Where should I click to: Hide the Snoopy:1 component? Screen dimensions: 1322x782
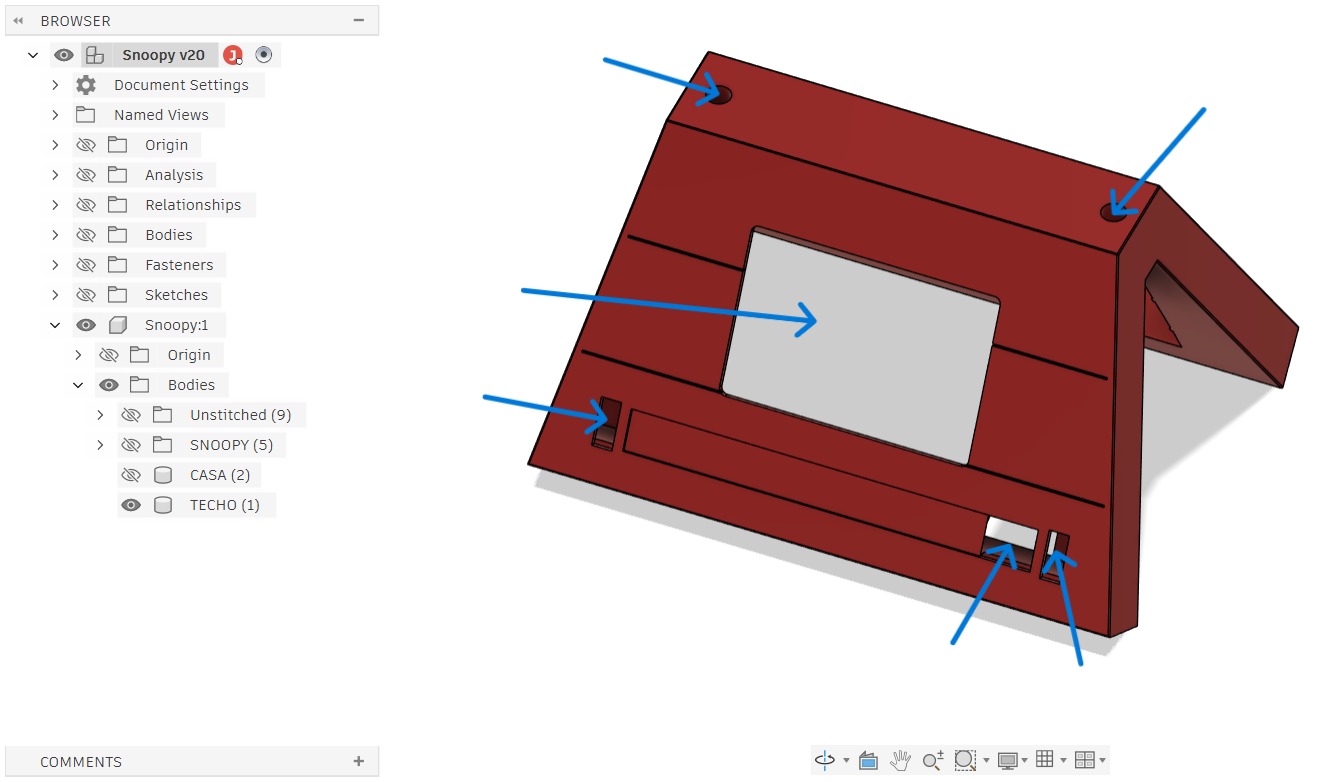click(x=86, y=325)
